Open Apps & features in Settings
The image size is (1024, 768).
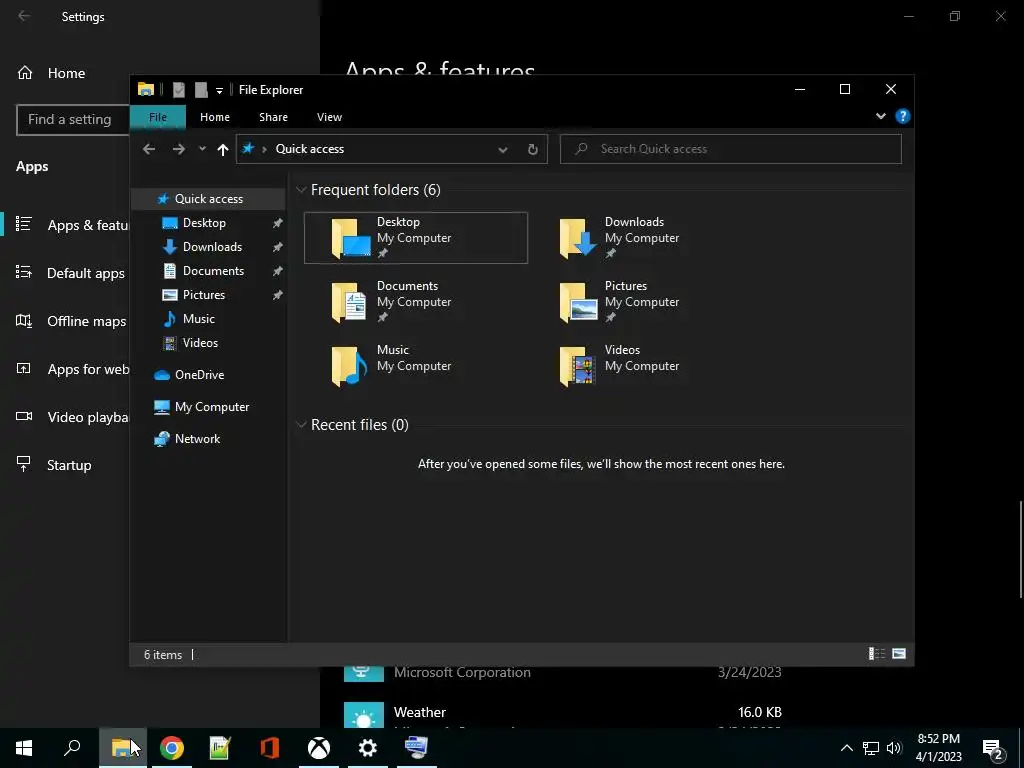click(65, 225)
